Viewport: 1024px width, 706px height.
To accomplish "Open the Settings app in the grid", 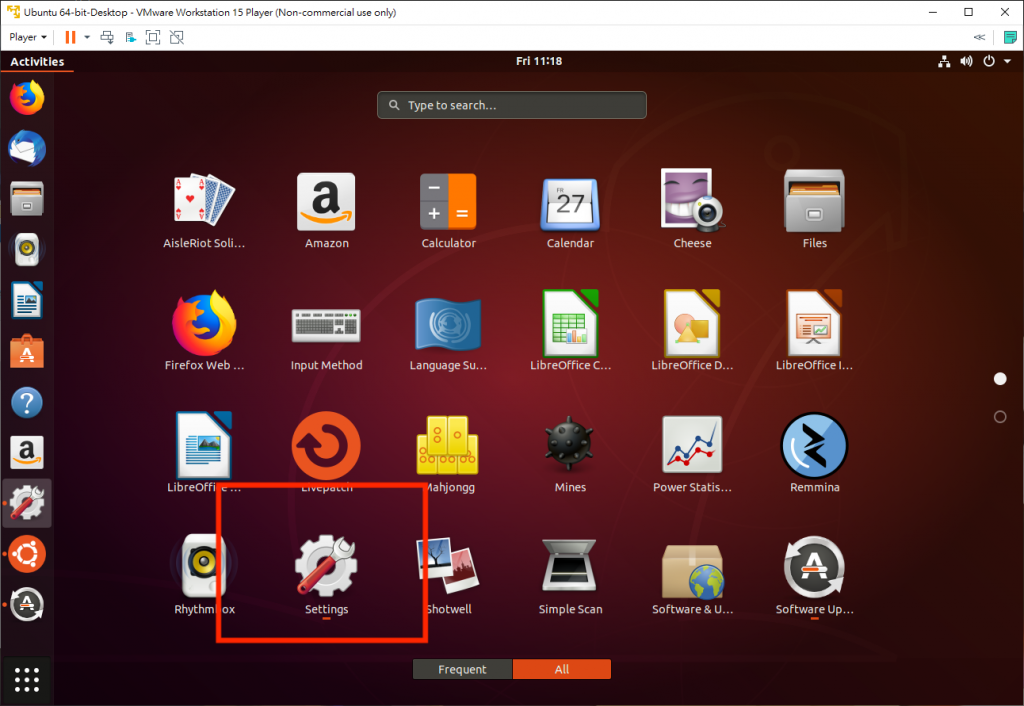I will pyautogui.click(x=326, y=575).
